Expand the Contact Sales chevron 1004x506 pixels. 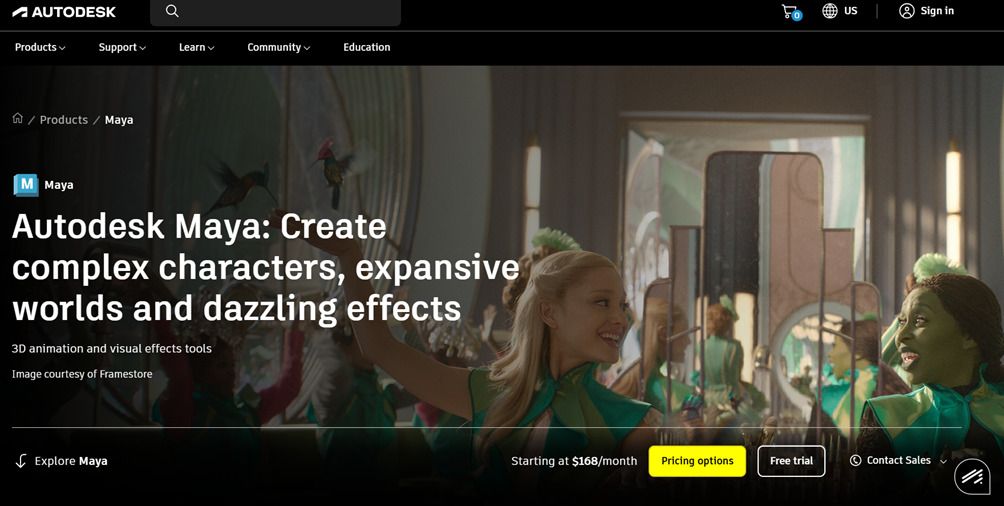point(943,461)
